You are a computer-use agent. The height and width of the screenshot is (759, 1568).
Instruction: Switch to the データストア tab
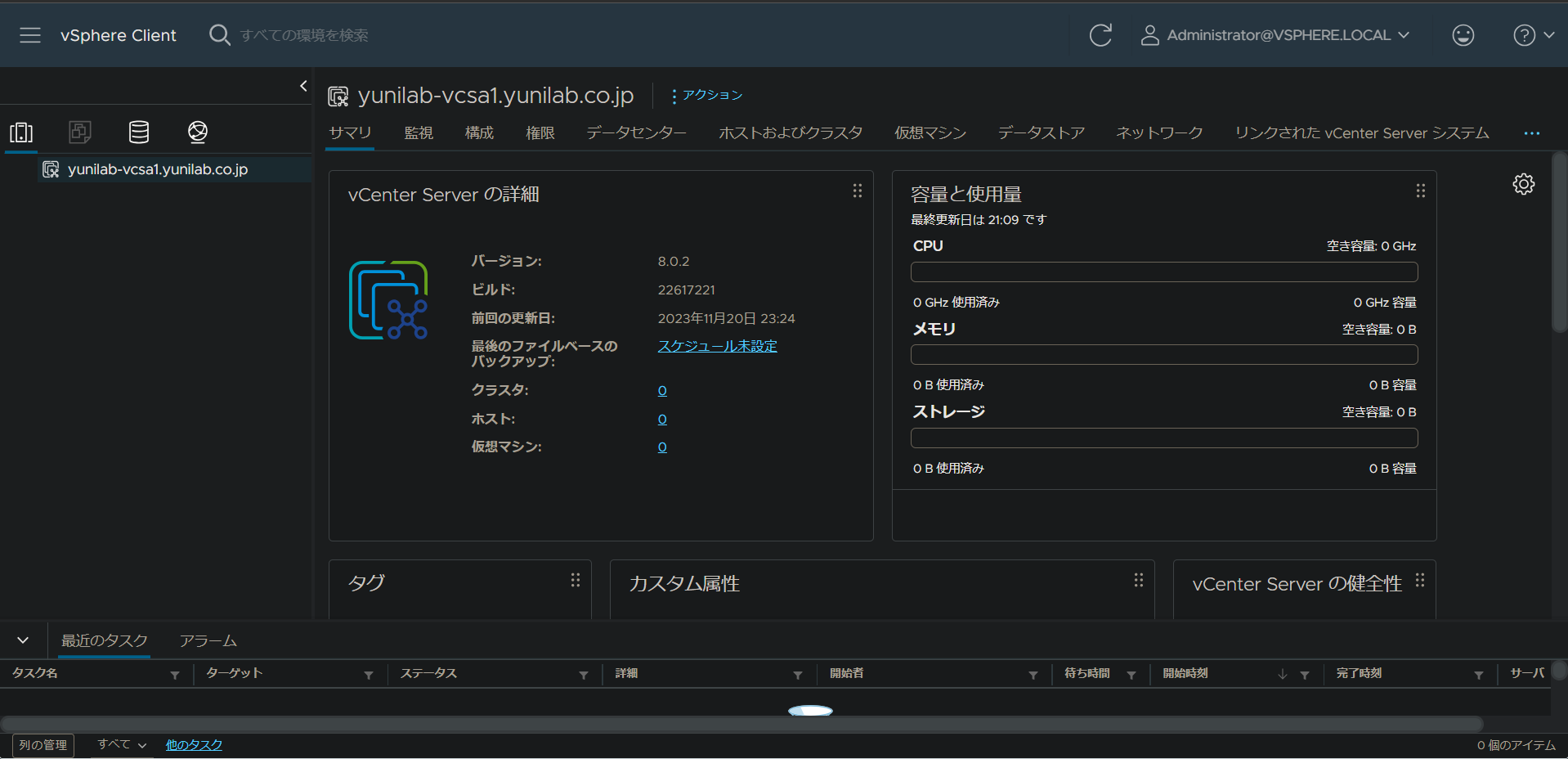click(x=1042, y=132)
